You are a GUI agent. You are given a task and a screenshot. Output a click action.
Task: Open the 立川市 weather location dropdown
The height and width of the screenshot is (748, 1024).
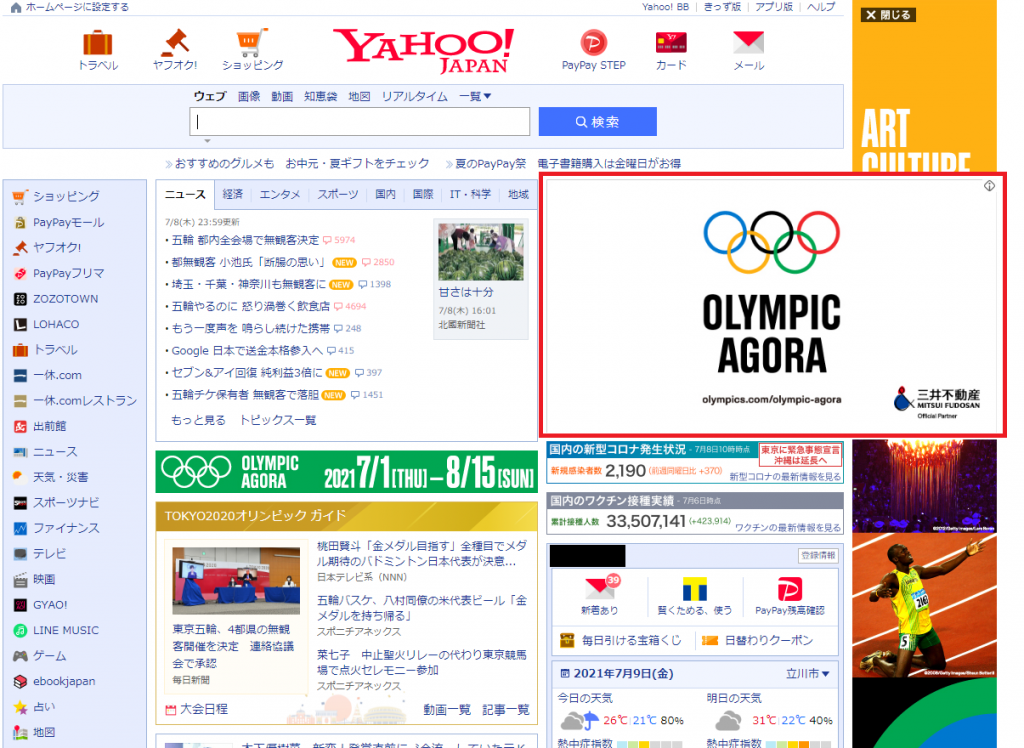(808, 674)
